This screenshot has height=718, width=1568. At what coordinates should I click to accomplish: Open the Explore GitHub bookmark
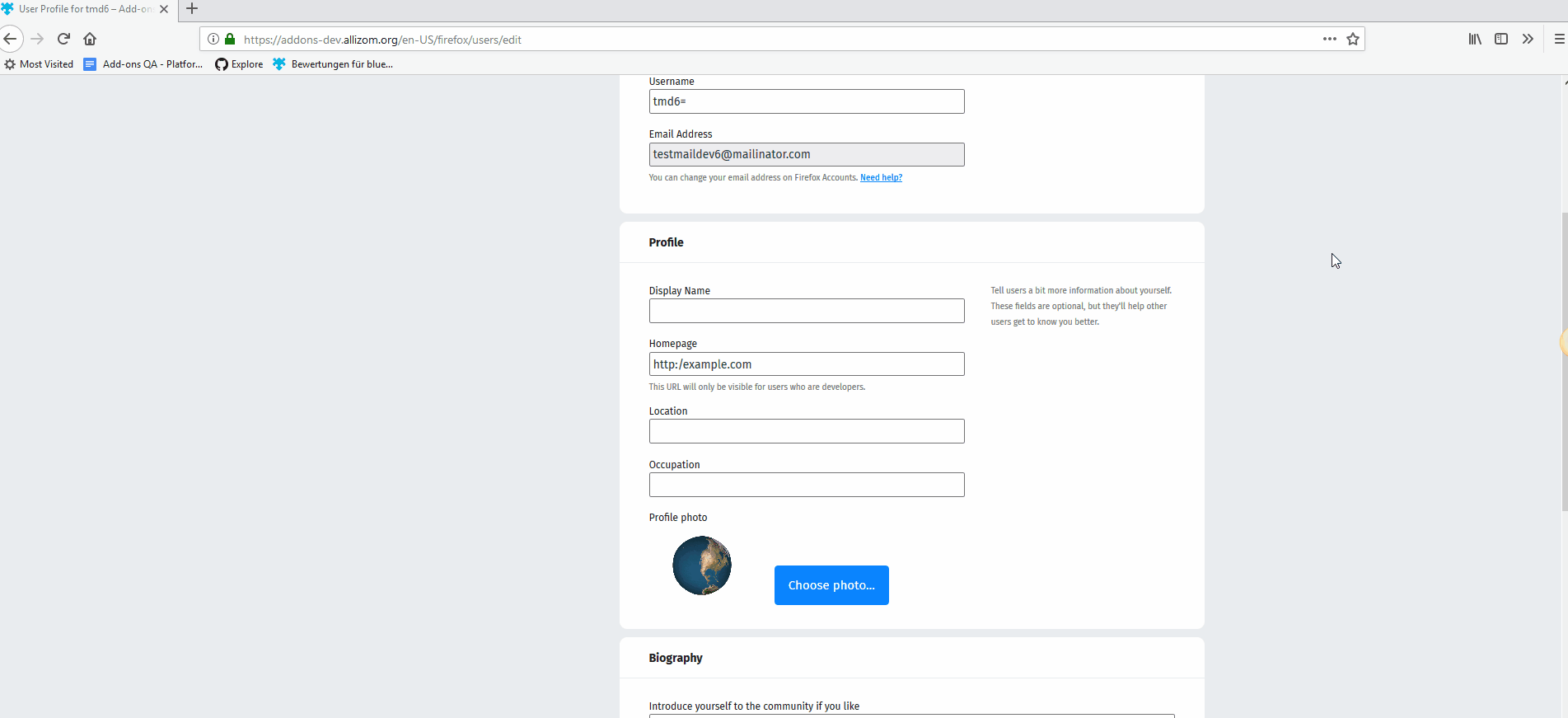coord(239,64)
